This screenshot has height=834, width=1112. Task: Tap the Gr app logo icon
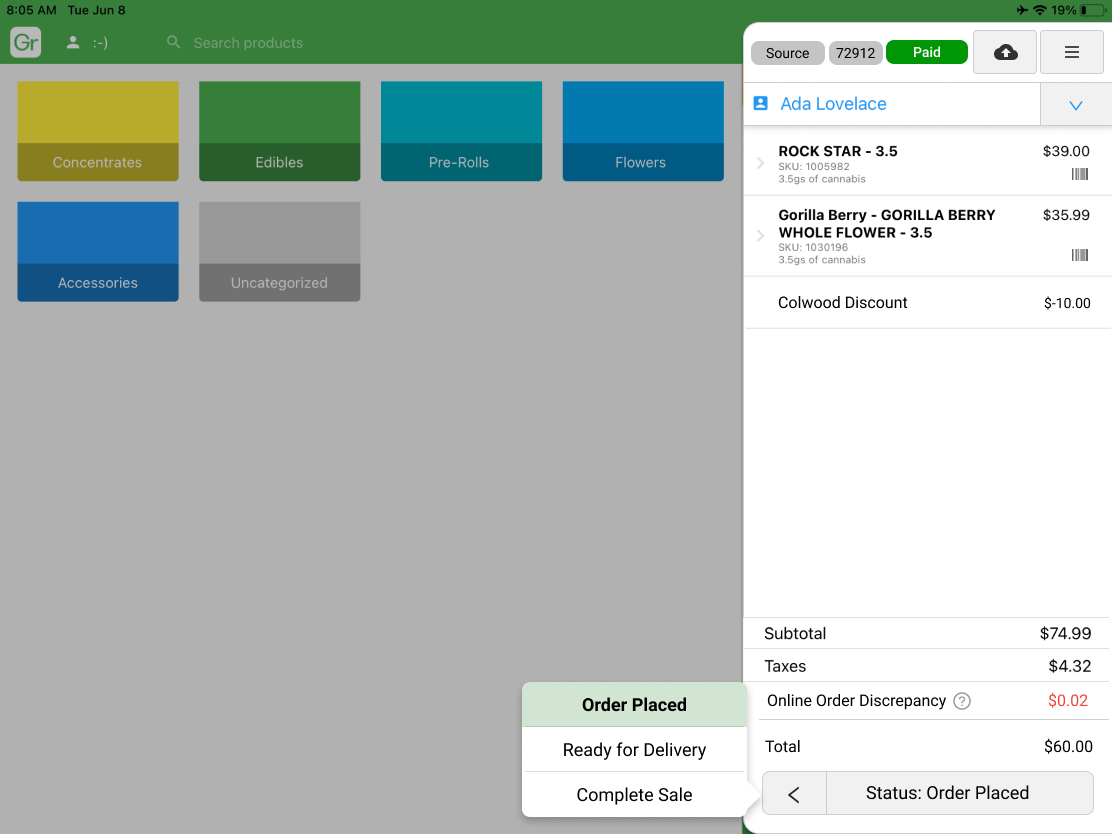click(x=26, y=43)
